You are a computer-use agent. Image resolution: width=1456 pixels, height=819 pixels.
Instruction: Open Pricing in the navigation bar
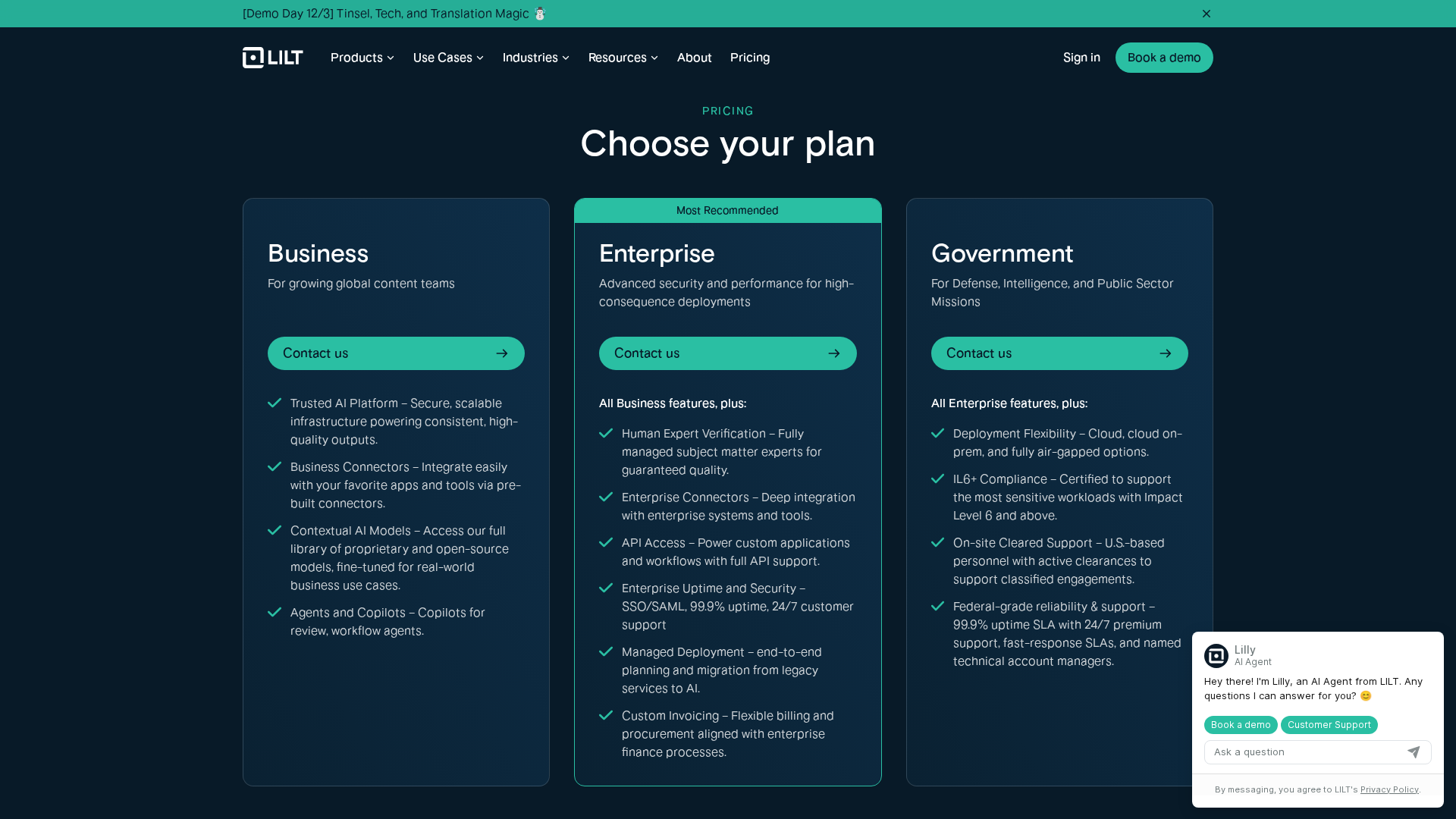pos(749,58)
